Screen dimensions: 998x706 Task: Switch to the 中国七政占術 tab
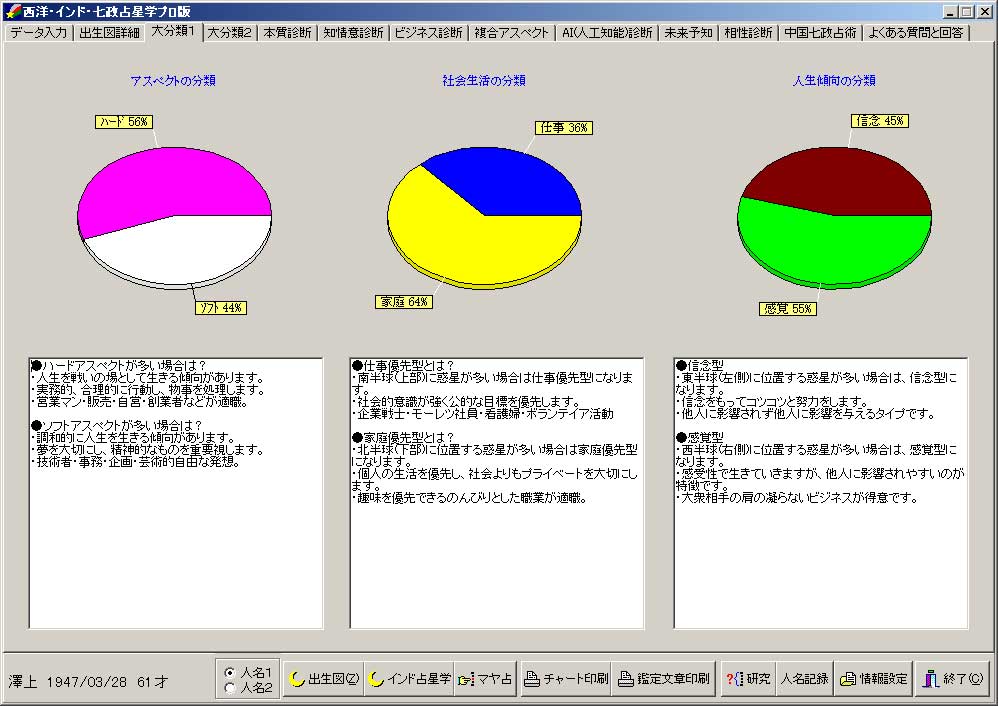pos(820,32)
